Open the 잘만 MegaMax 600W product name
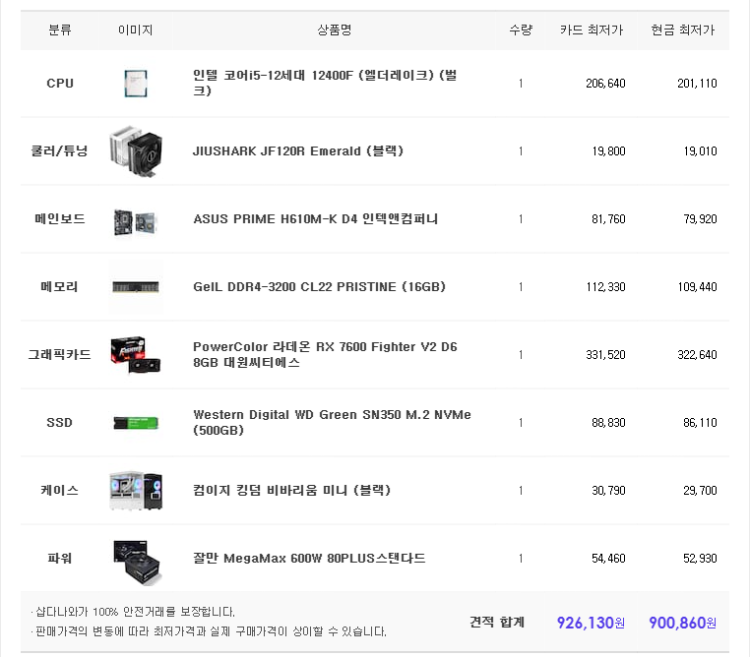 click(309, 558)
